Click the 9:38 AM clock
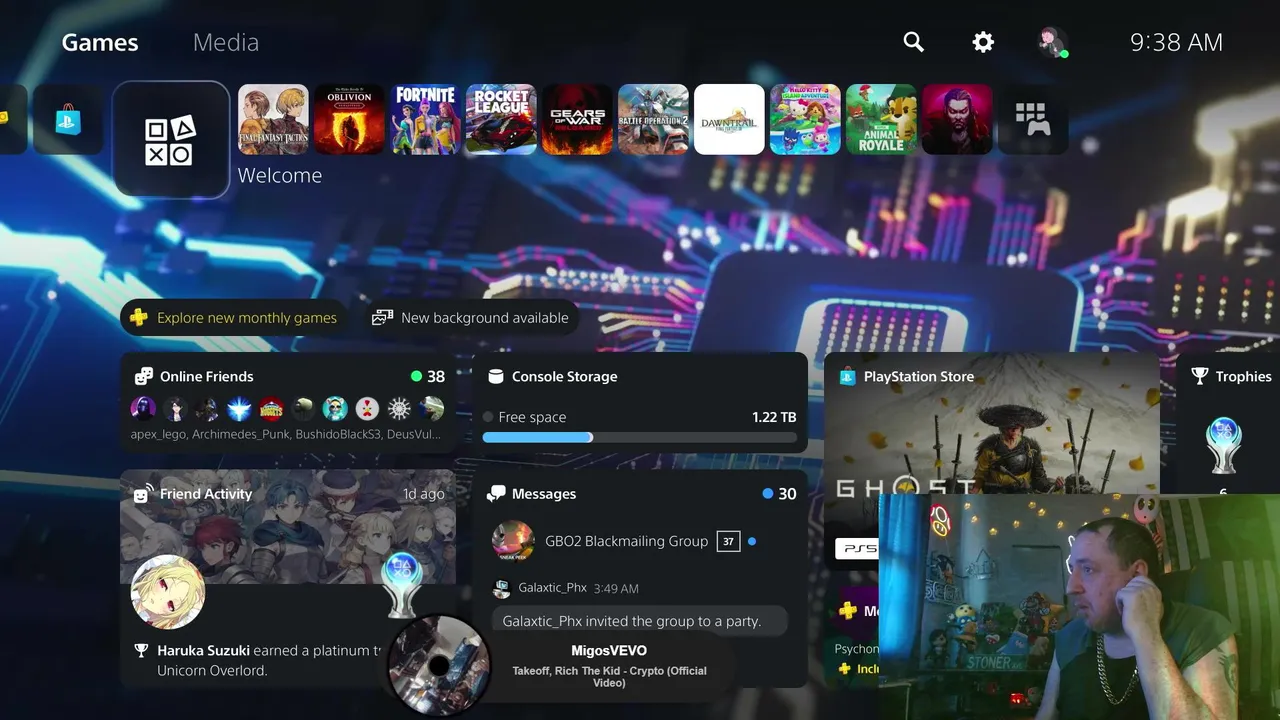Image resolution: width=1280 pixels, height=720 pixels. click(1176, 42)
